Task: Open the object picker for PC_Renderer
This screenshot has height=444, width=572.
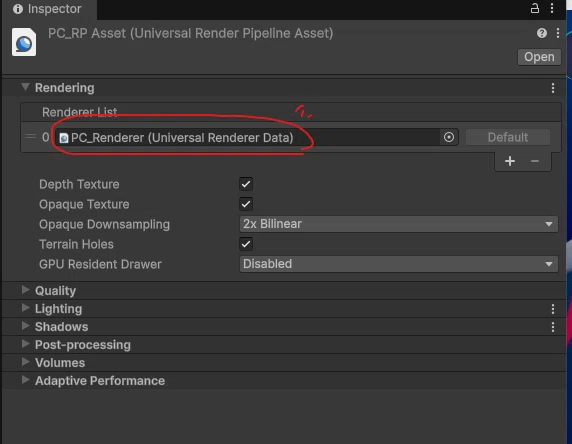Action: (449, 137)
